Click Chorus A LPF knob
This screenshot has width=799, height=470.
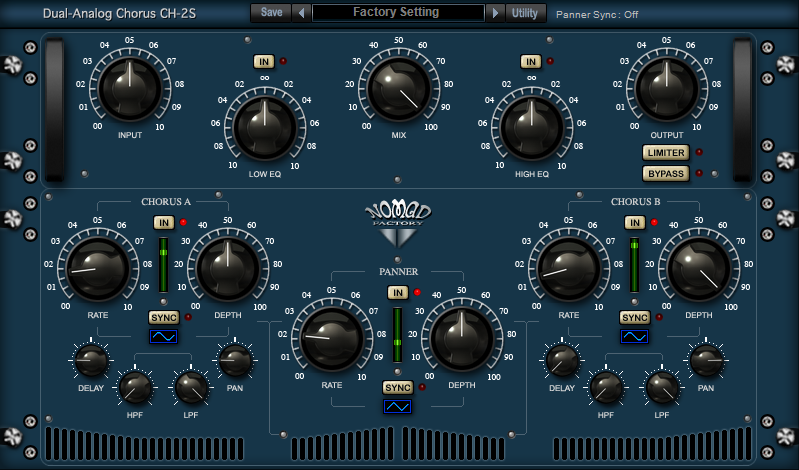[191, 387]
